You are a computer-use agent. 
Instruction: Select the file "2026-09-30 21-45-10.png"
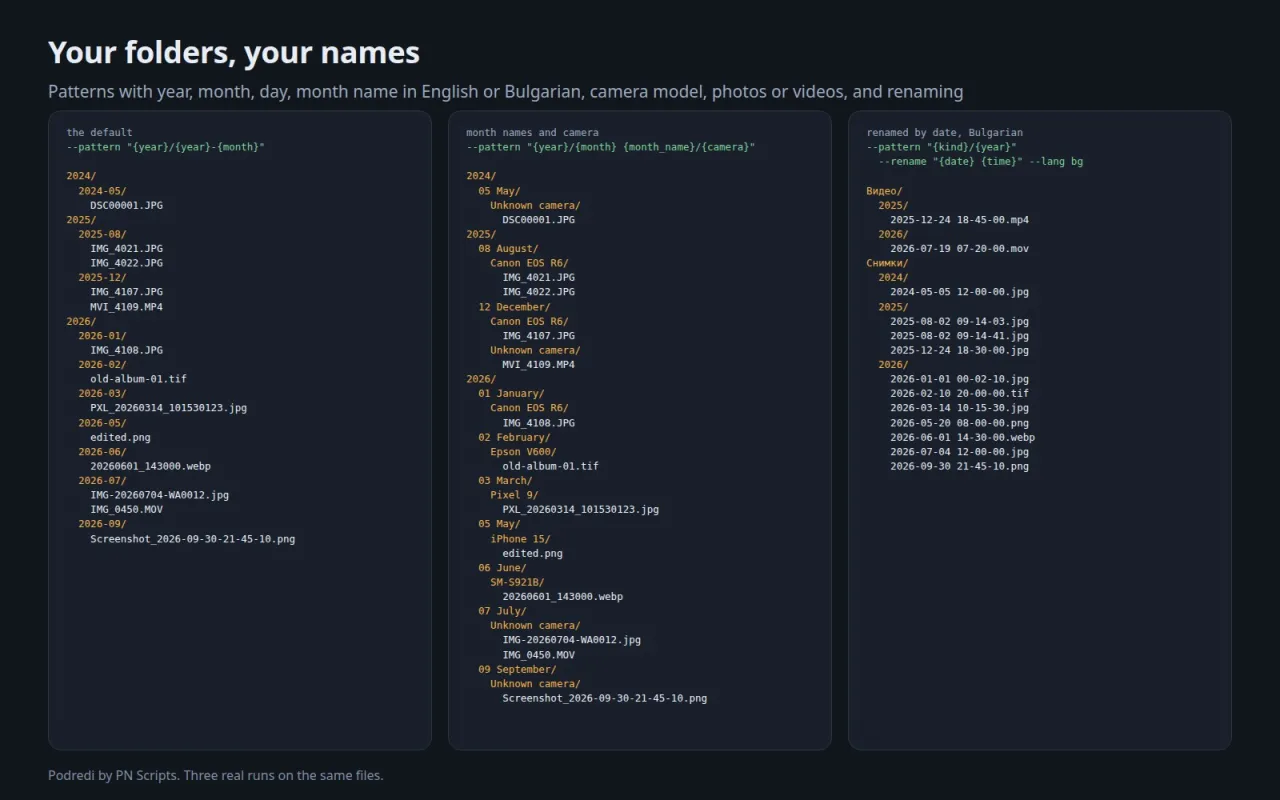(959, 466)
